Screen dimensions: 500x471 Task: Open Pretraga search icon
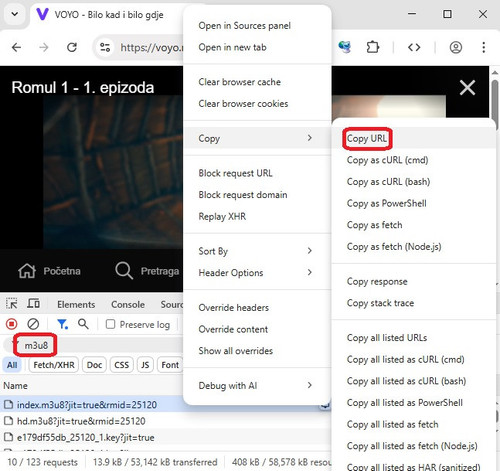(x=124, y=270)
